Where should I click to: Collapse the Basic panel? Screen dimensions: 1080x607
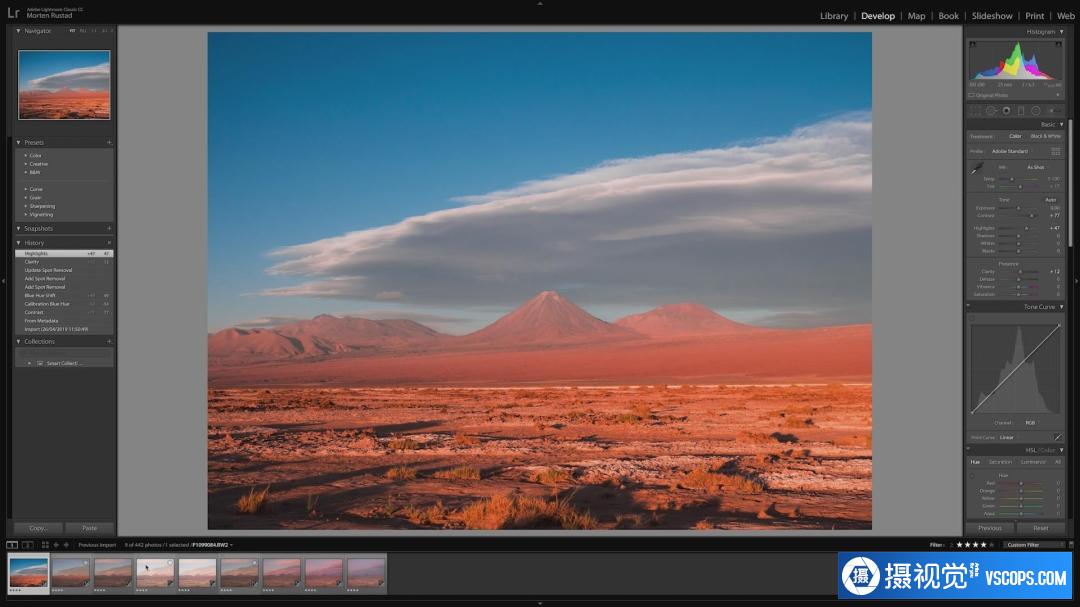click(x=1061, y=125)
